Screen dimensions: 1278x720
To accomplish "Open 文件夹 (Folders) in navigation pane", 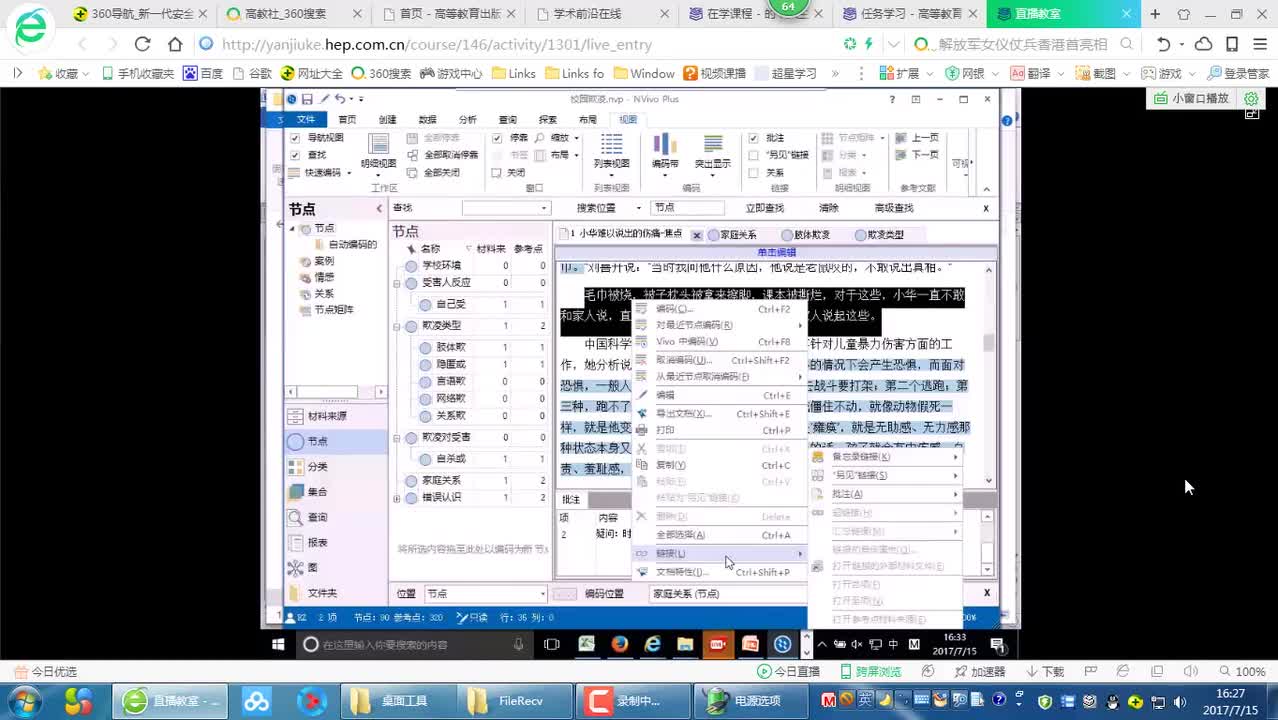I will [x=335, y=592].
